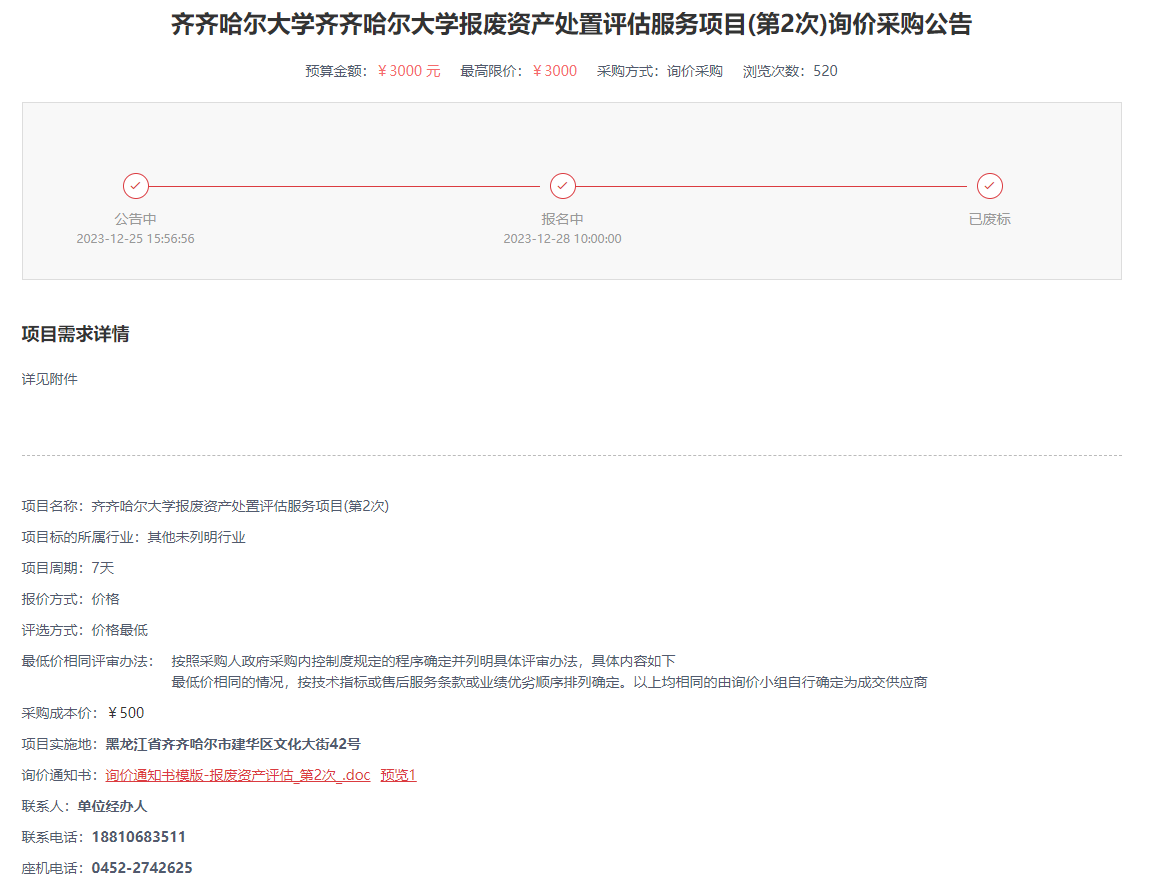Click the 已废标 checkmark step icon

(x=990, y=186)
